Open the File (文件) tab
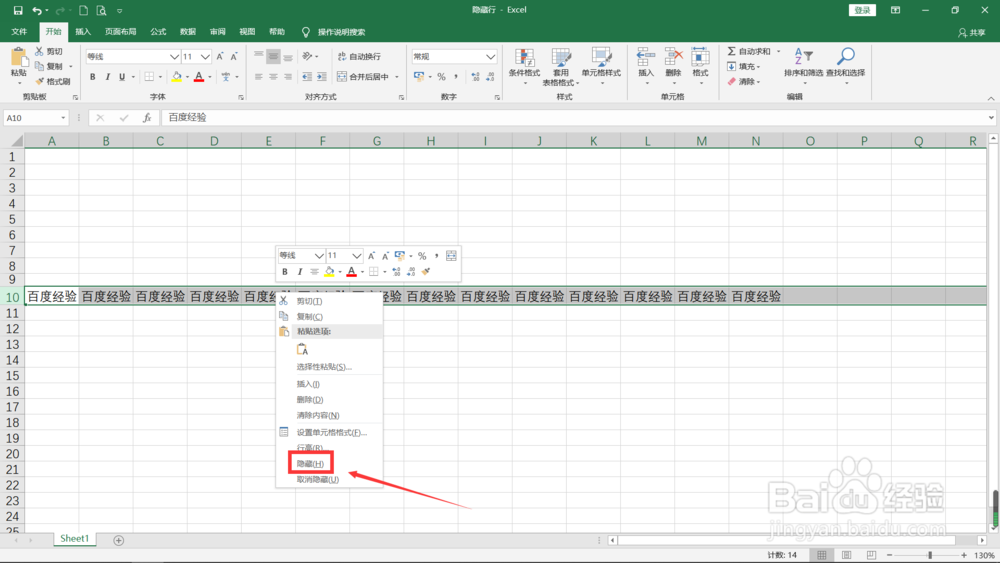1000x563 pixels. coord(19,32)
